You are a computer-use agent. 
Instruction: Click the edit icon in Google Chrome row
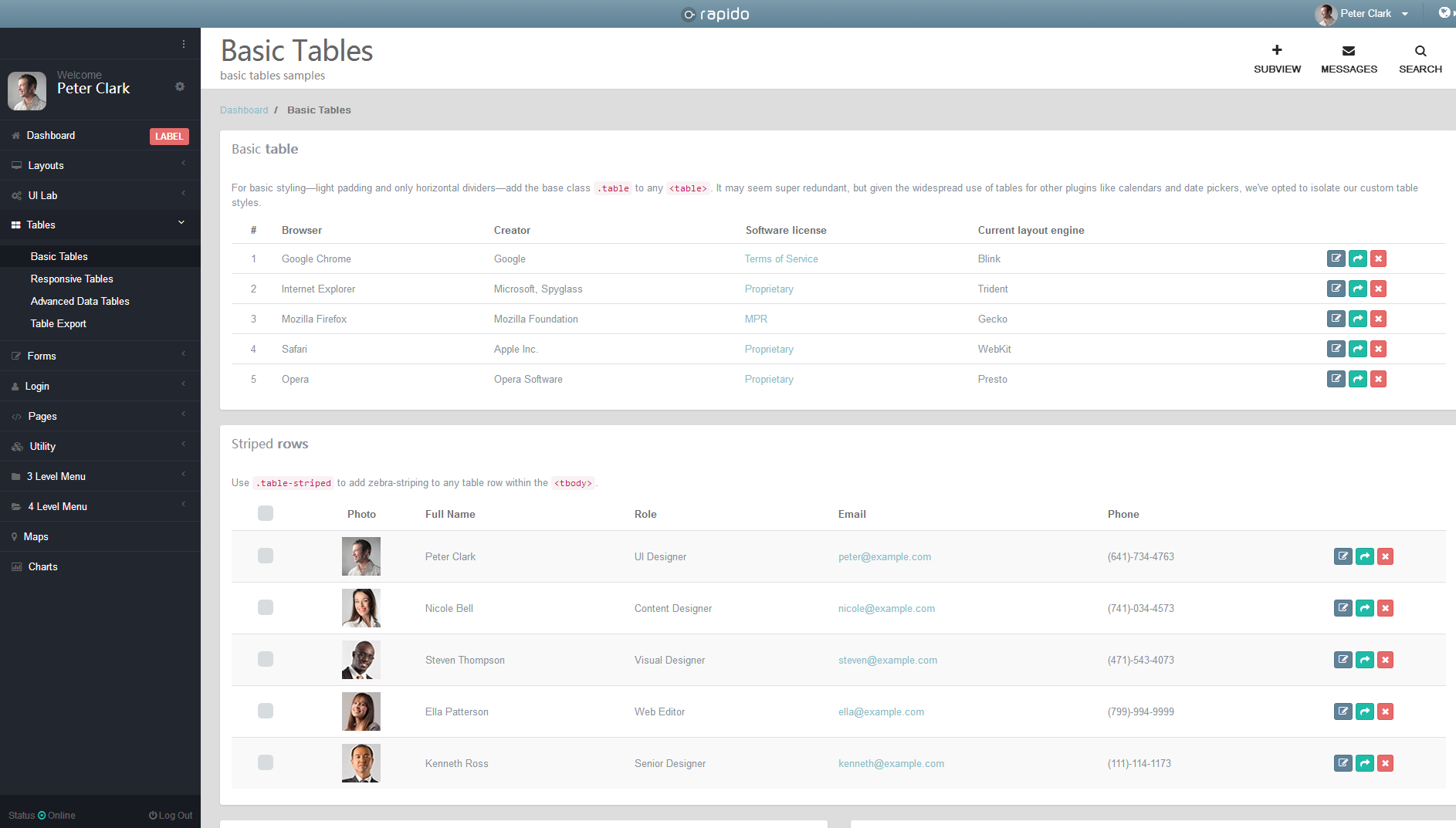pos(1336,259)
